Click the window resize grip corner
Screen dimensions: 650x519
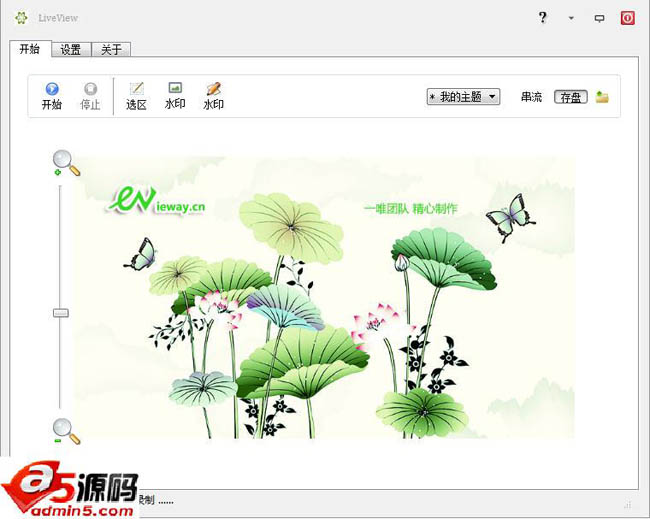point(629,504)
